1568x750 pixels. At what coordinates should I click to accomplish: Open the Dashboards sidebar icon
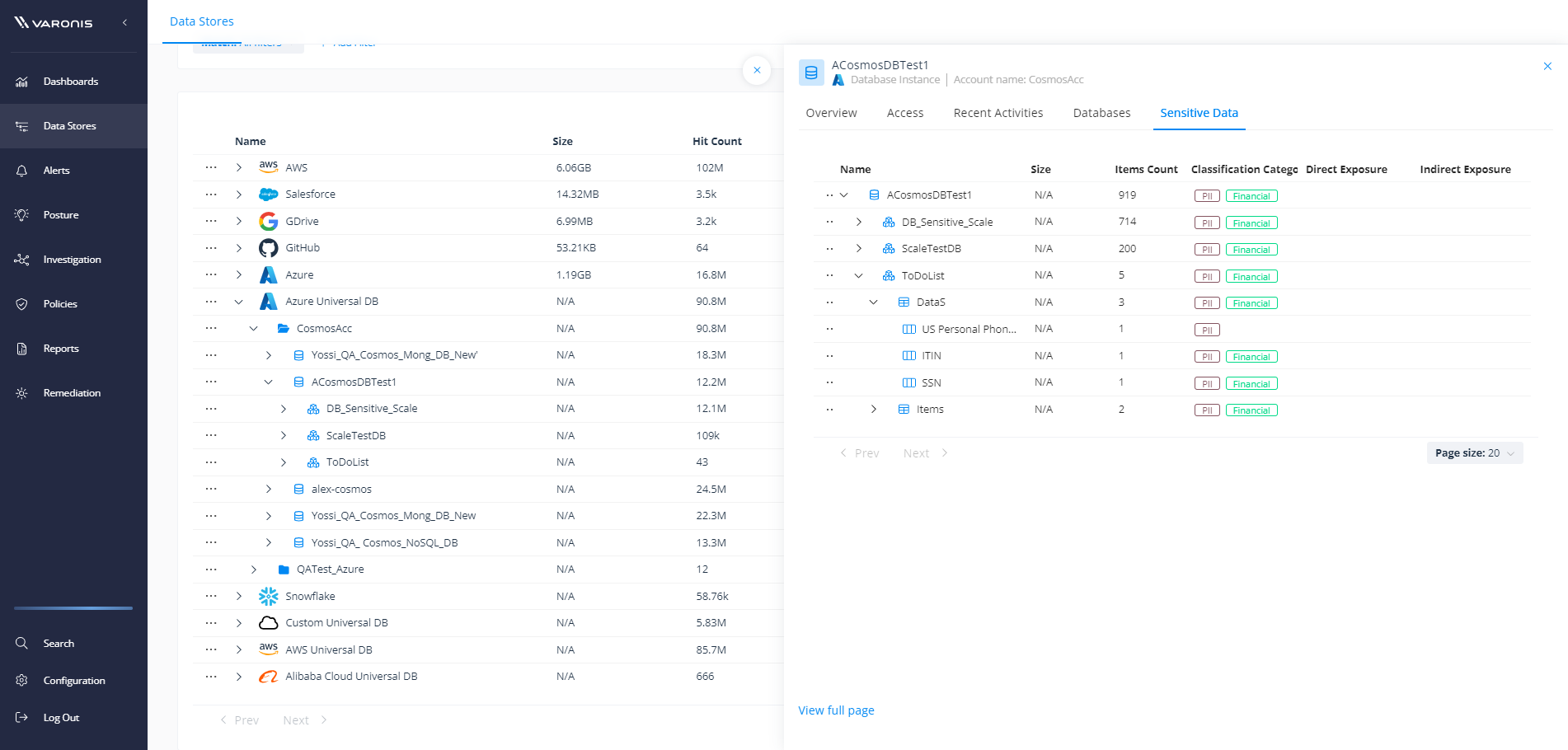(x=22, y=82)
